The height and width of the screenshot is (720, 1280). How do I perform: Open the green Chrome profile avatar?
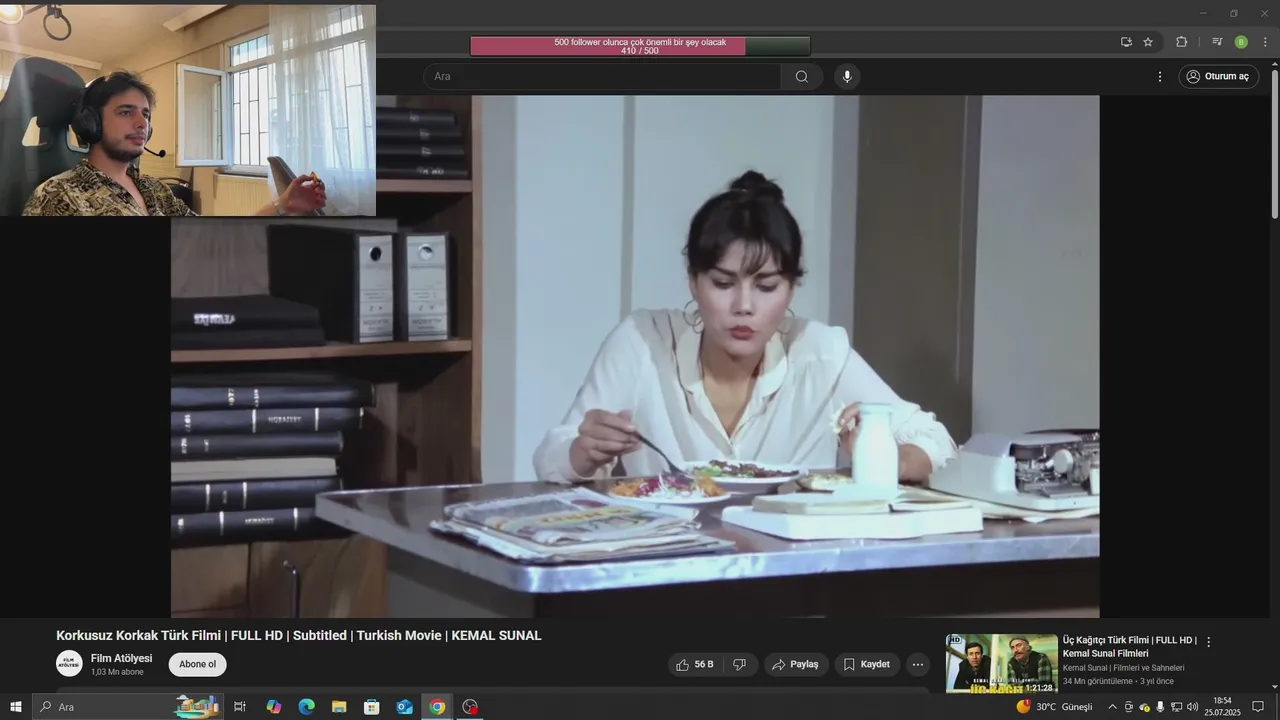pos(1241,42)
